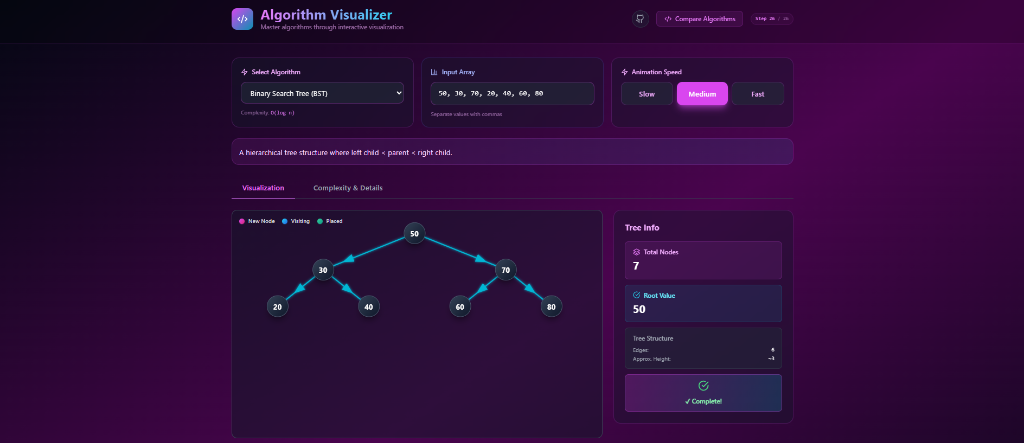The image size is (1024, 443).
Task: Click the code icon in Compare Algorithms
Action: (668, 19)
